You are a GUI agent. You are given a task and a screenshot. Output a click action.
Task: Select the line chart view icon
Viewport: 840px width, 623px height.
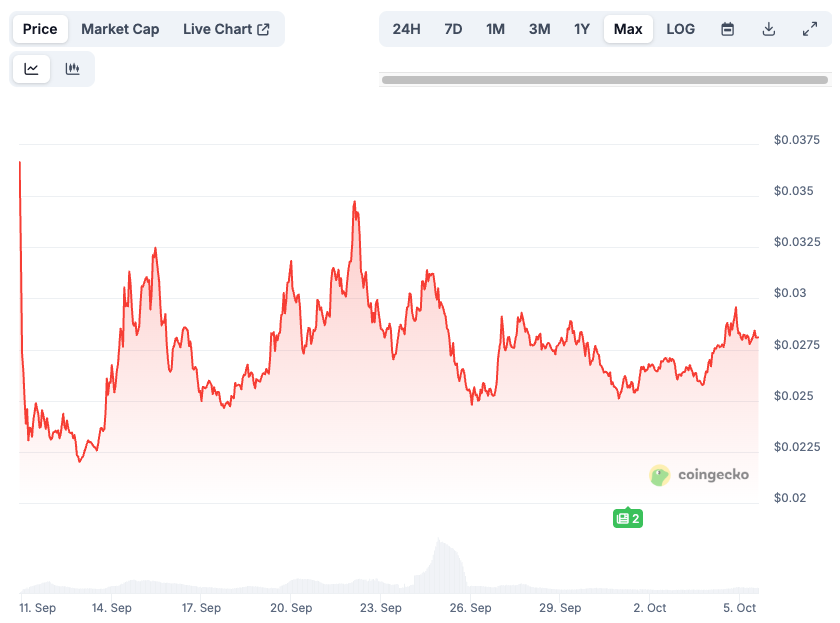pyautogui.click(x=32, y=69)
